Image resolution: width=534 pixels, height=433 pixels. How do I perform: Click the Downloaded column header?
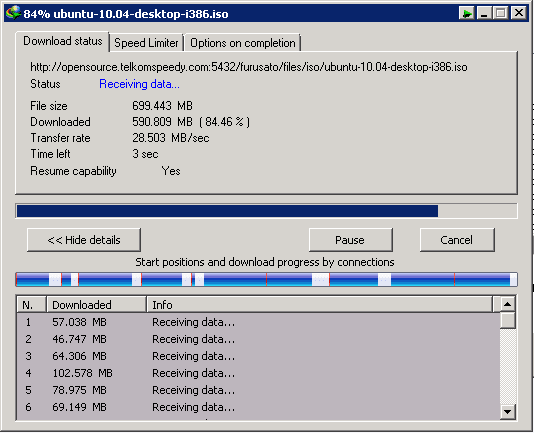pos(96,305)
